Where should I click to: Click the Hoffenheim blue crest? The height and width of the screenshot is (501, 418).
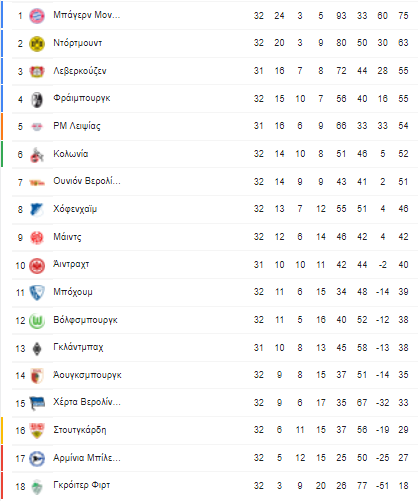tap(37, 209)
